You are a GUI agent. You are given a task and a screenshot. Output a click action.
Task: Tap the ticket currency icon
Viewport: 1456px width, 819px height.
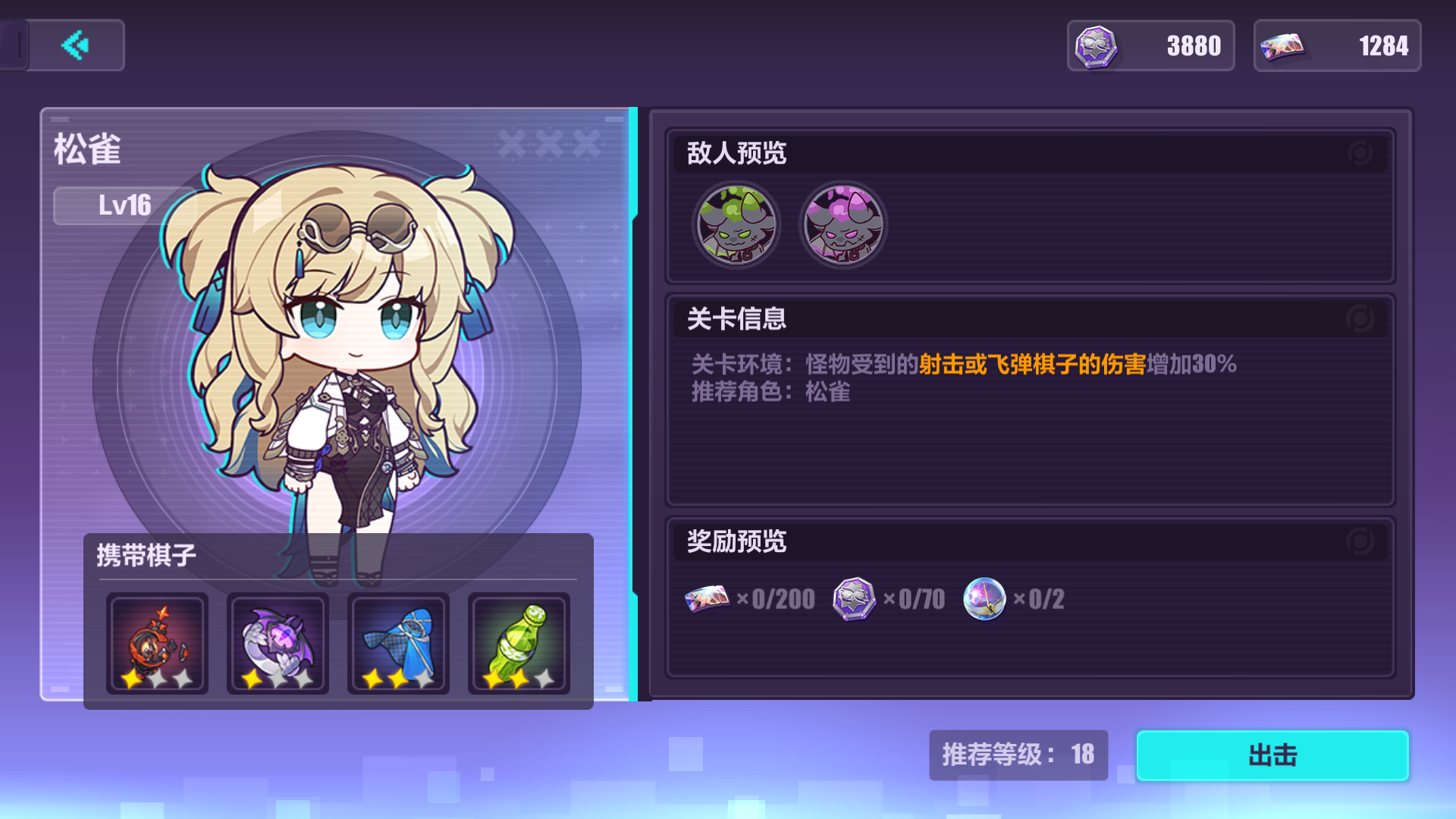1282,46
